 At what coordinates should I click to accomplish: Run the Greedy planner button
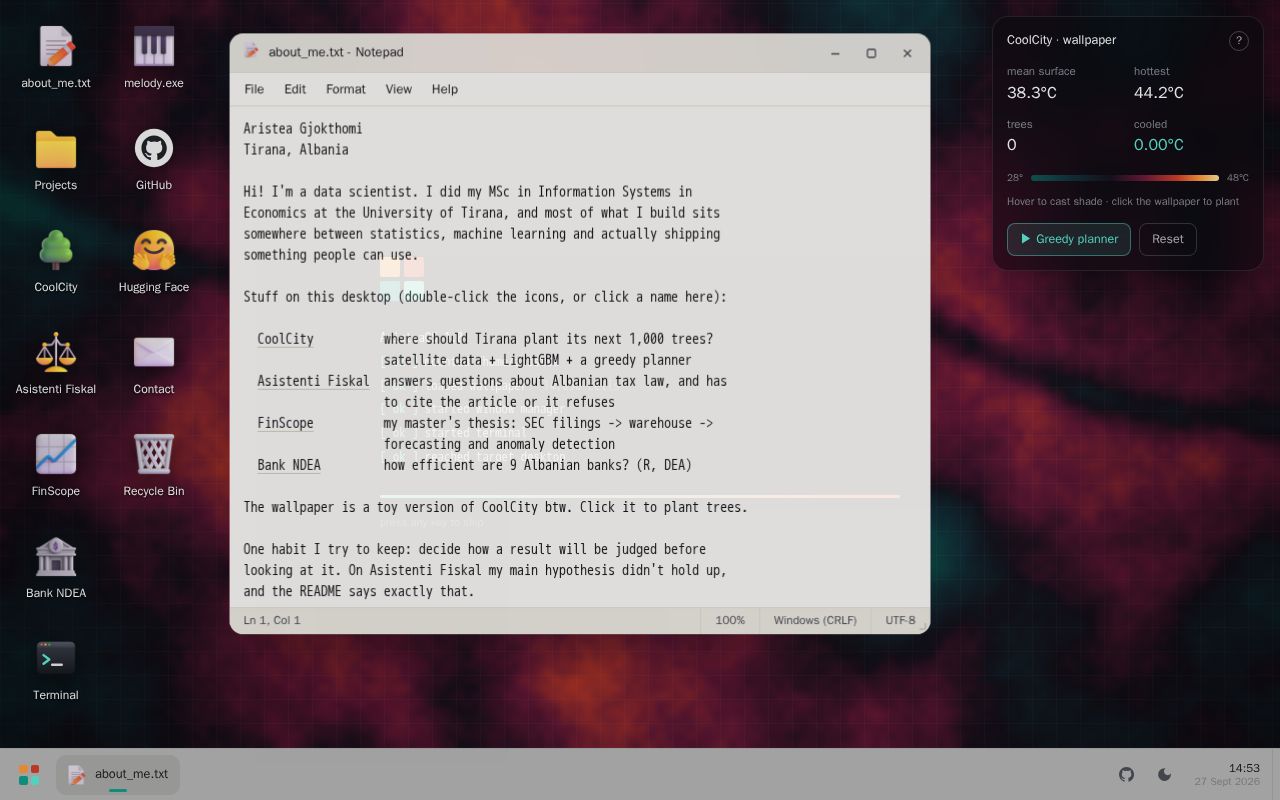[x=1069, y=239]
